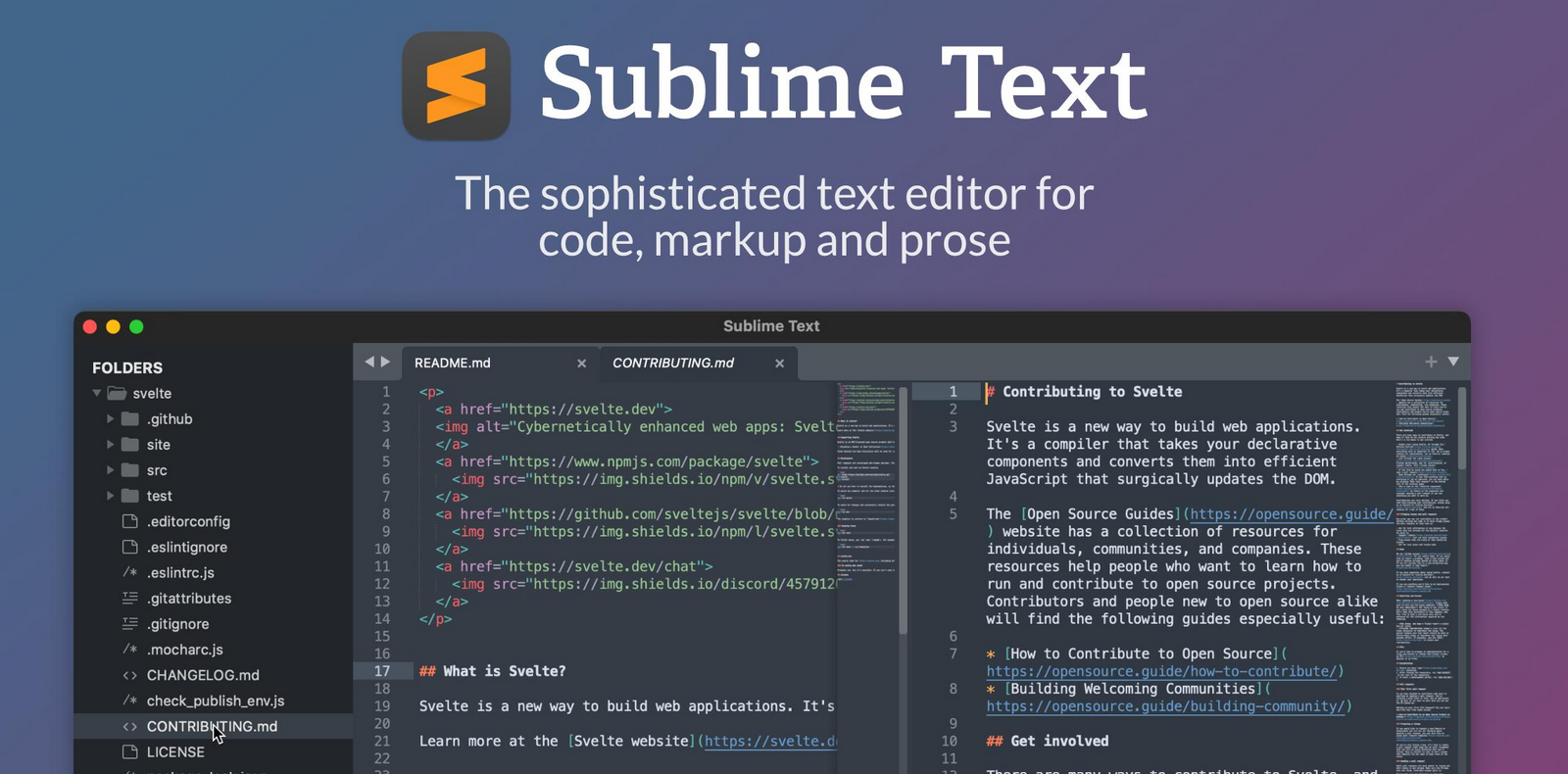Screen dimensions: 1568x774
Task: Expand the src folder arrow
Action: click(x=111, y=470)
